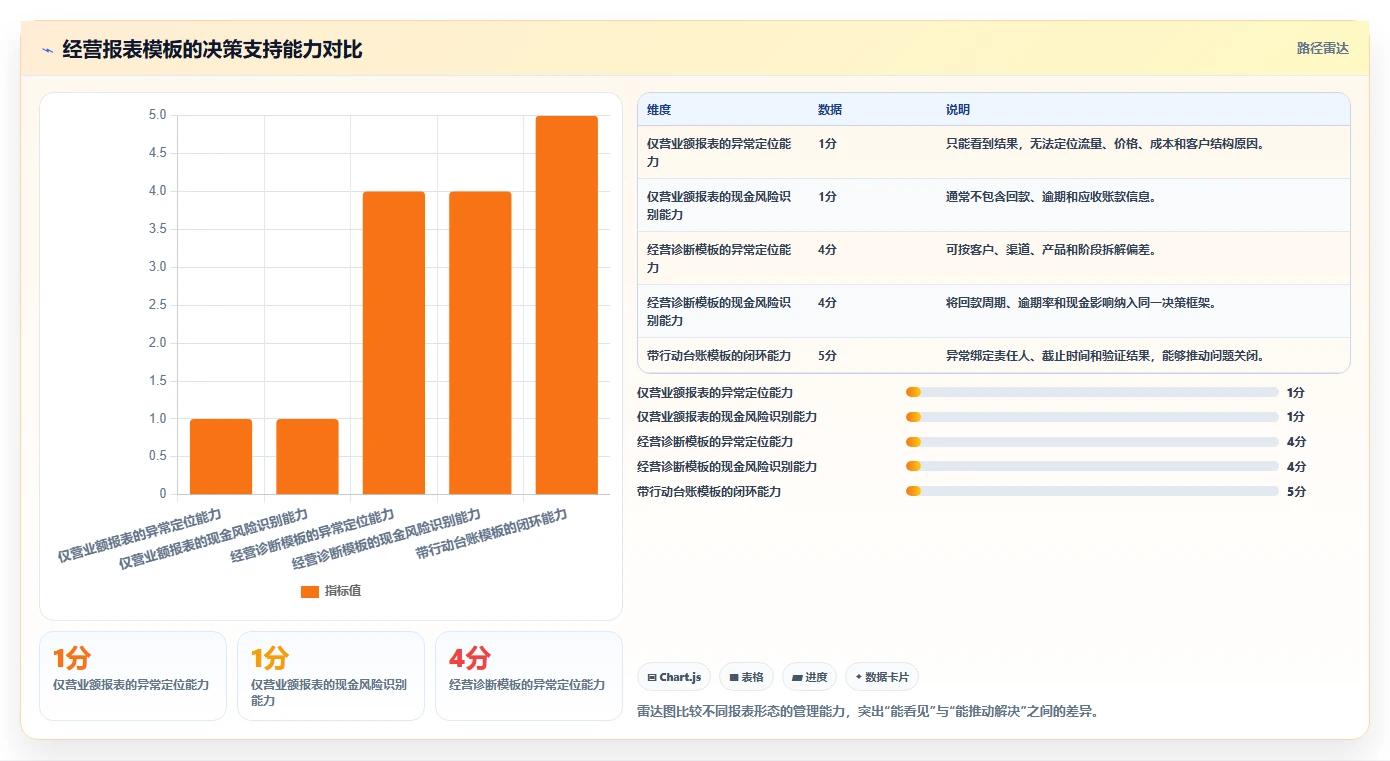Click progress bar of 仅营业额报表的异常定位能力
The width and height of the screenshot is (1390, 761).
[1092, 392]
